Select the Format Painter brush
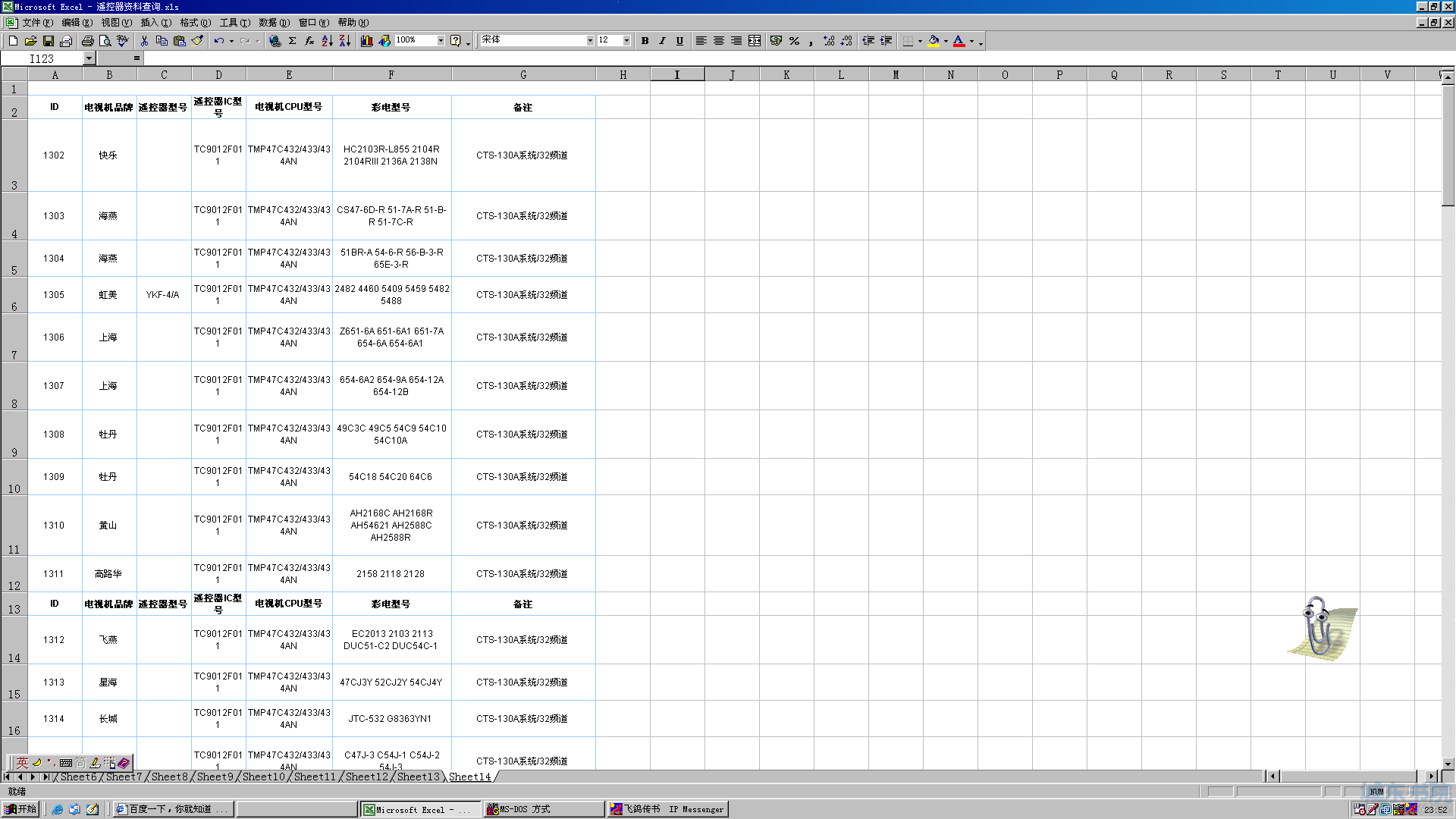Viewport: 1456px width, 819px height. [x=197, y=41]
